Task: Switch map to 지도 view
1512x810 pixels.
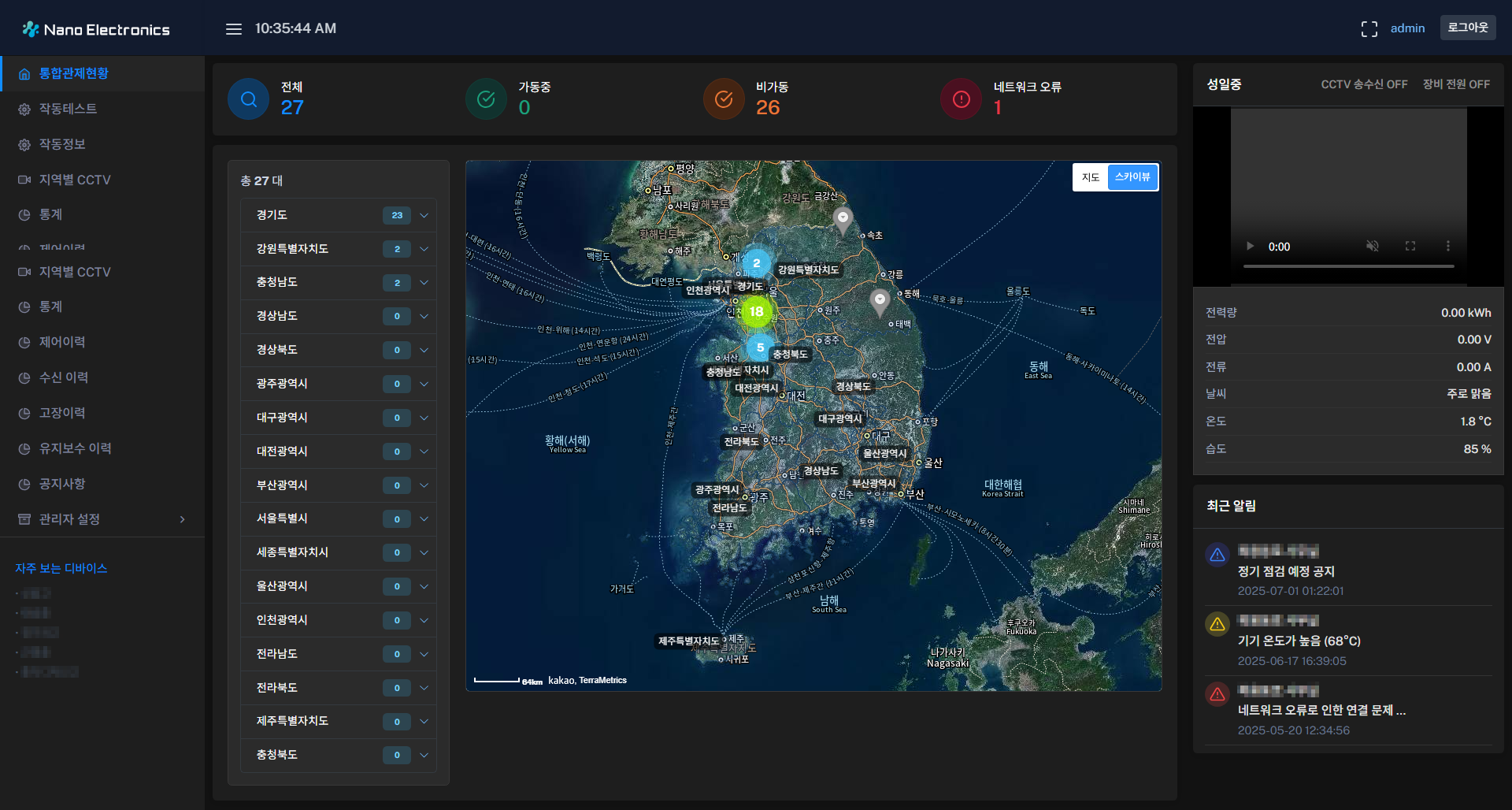Action: pos(1090,177)
